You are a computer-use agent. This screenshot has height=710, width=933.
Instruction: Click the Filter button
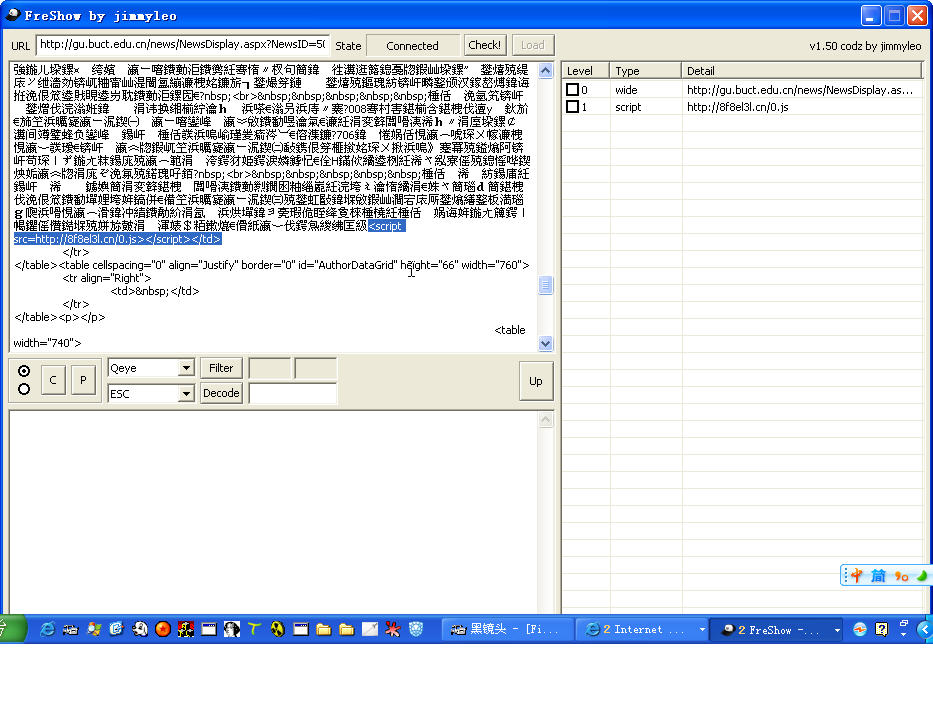(x=221, y=368)
